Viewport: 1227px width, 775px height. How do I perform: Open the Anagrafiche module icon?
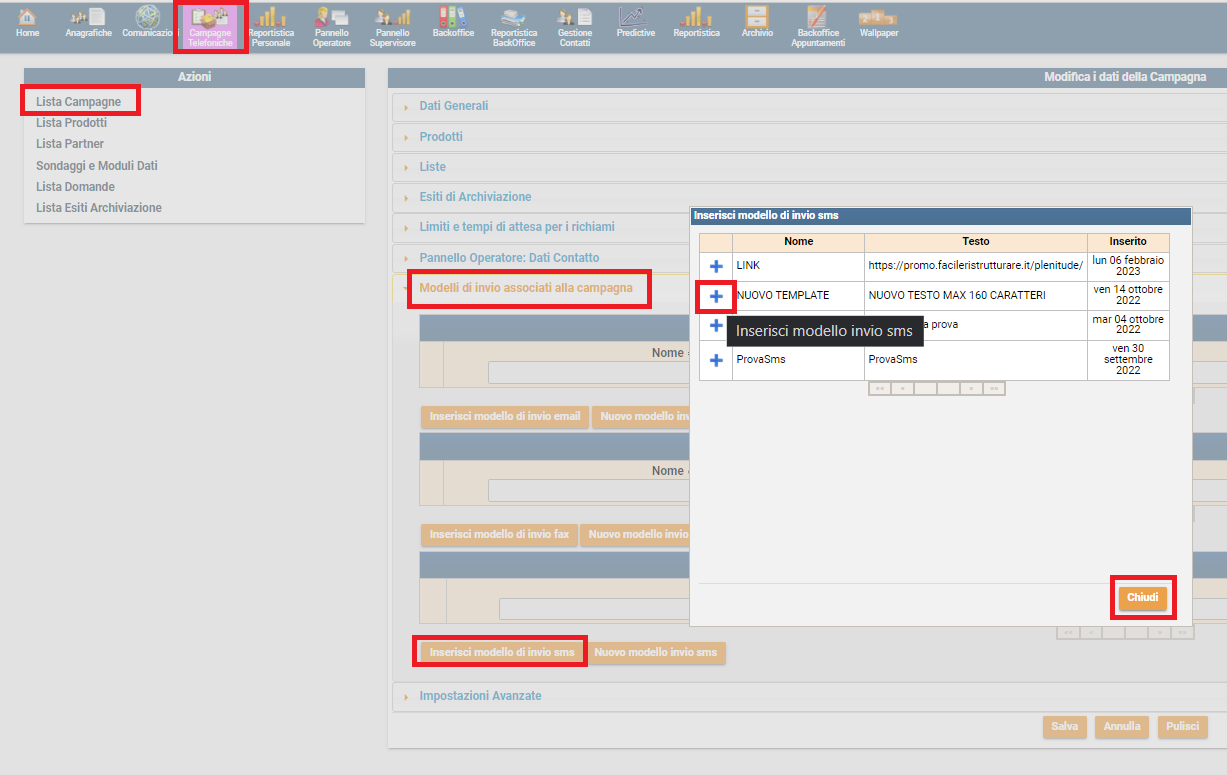(88, 24)
